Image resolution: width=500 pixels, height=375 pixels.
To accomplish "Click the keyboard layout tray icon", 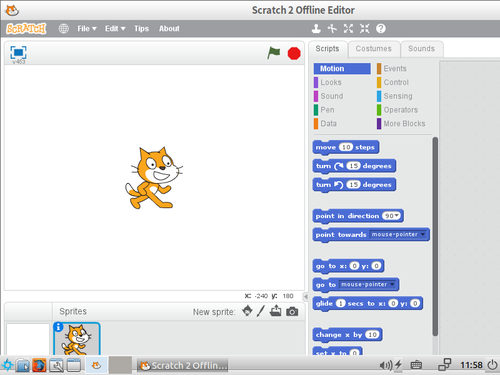I will 416,365.
